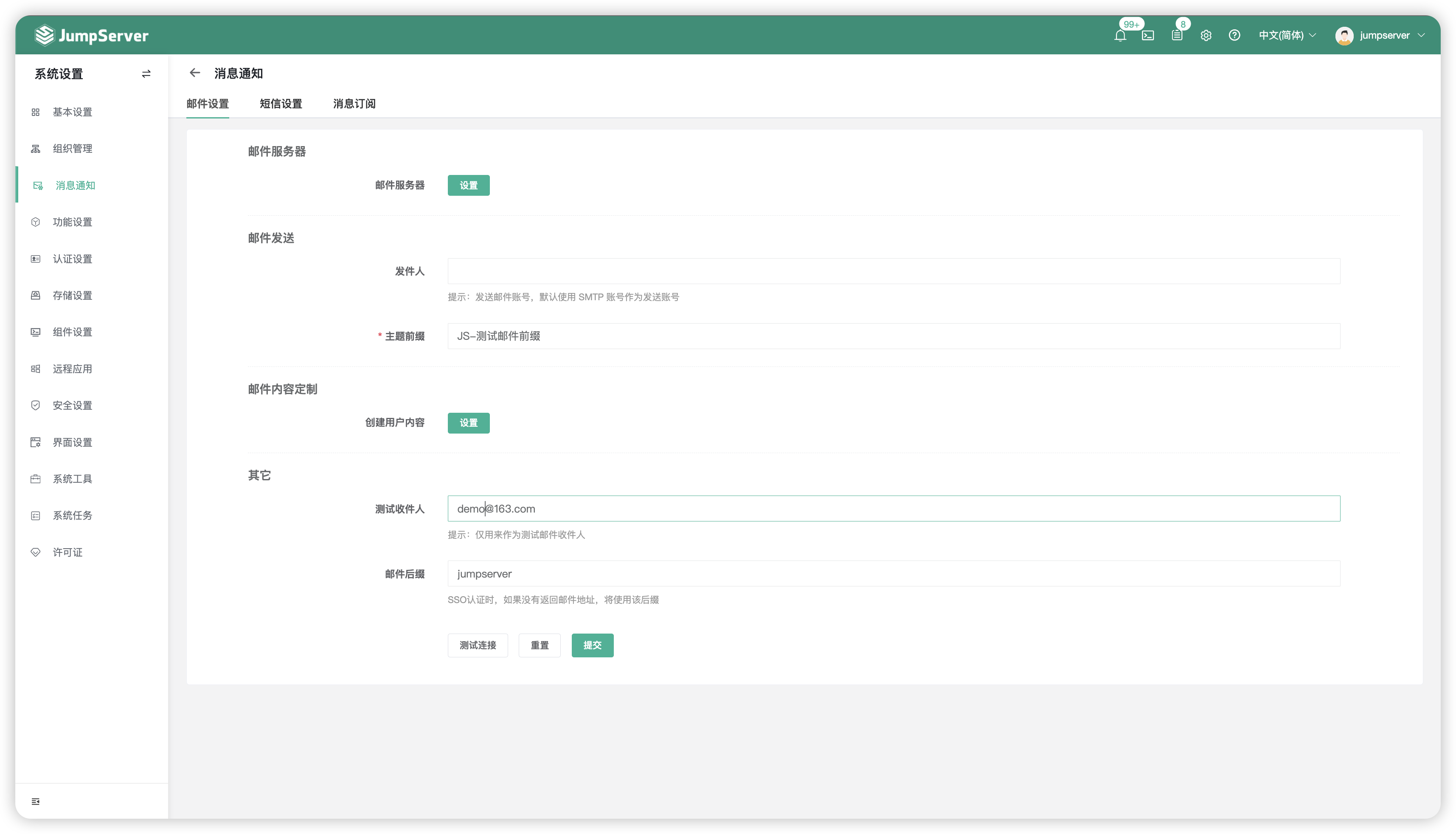Click the 设置 button for 邮件服务器

pyautogui.click(x=468, y=186)
